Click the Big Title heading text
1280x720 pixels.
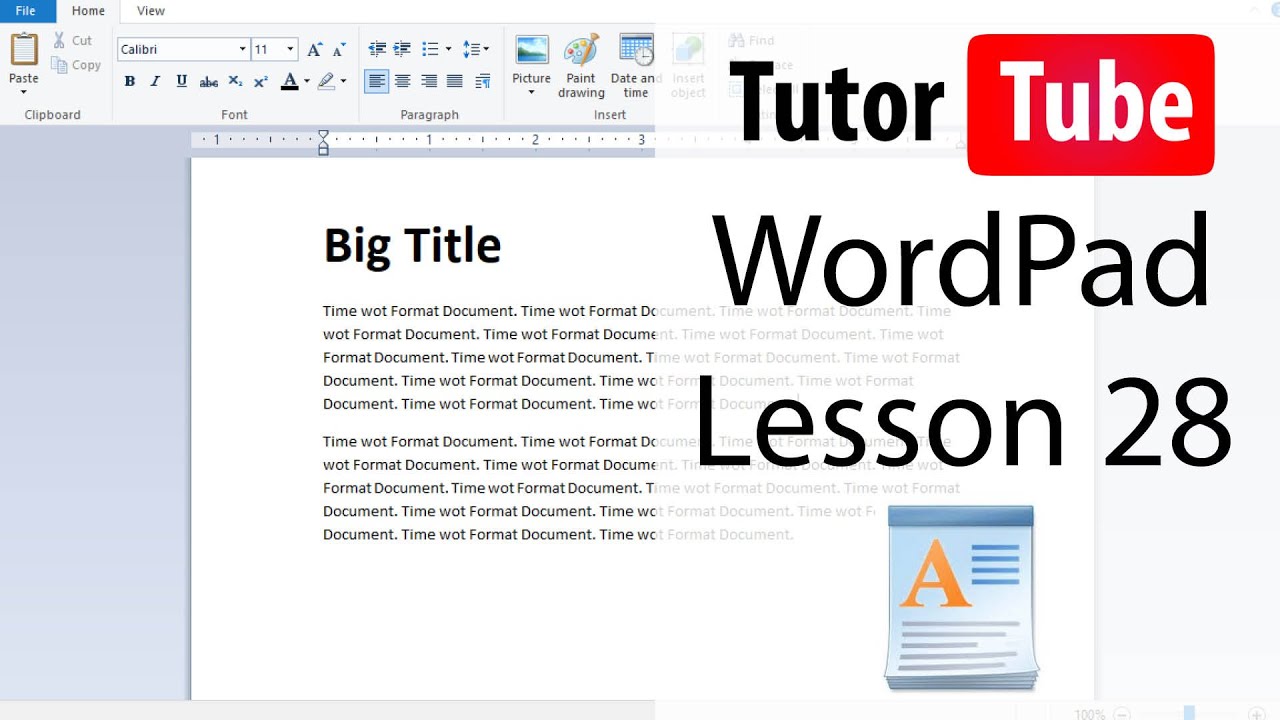pos(412,246)
